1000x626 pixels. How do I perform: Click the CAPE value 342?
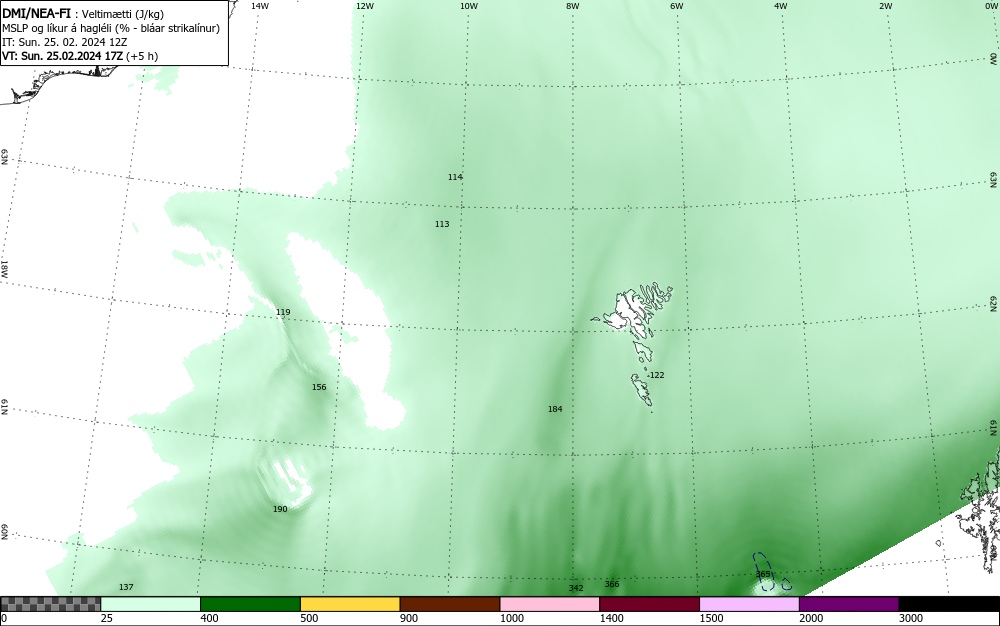576,588
